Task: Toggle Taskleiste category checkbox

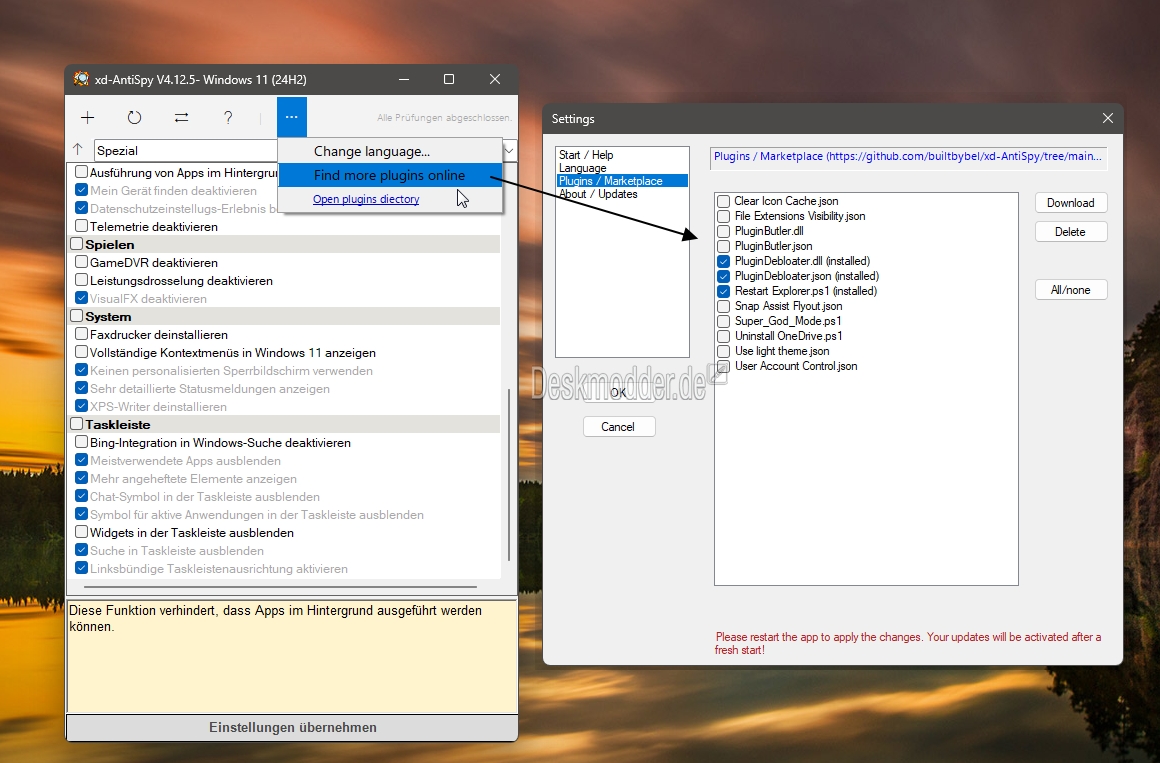Action: tap(77, 423)
